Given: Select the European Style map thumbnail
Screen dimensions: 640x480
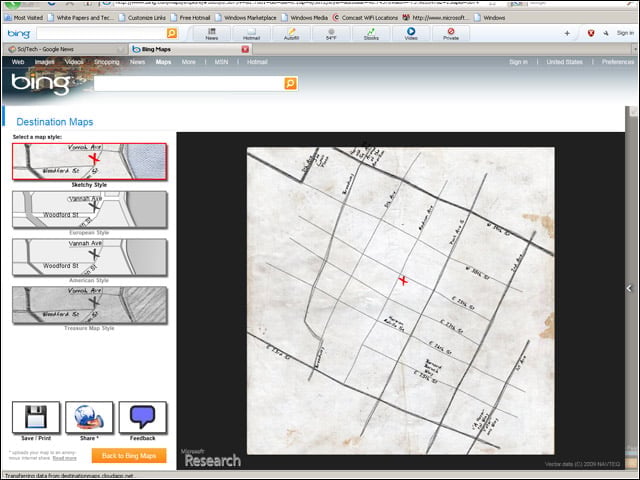Looking at the screenshot, I should click(x=89, y=209).
